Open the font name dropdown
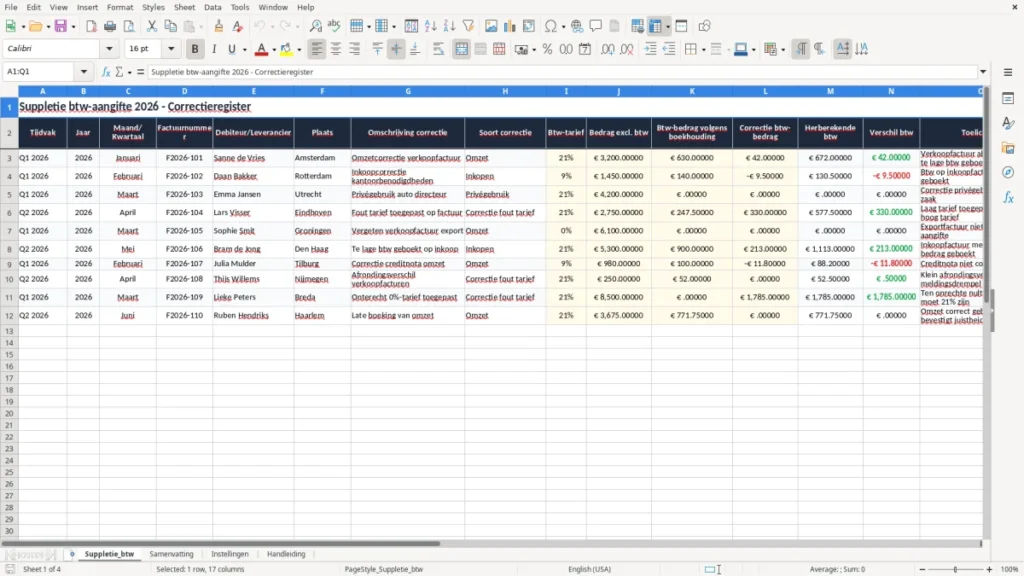 (x=109, y=48)
